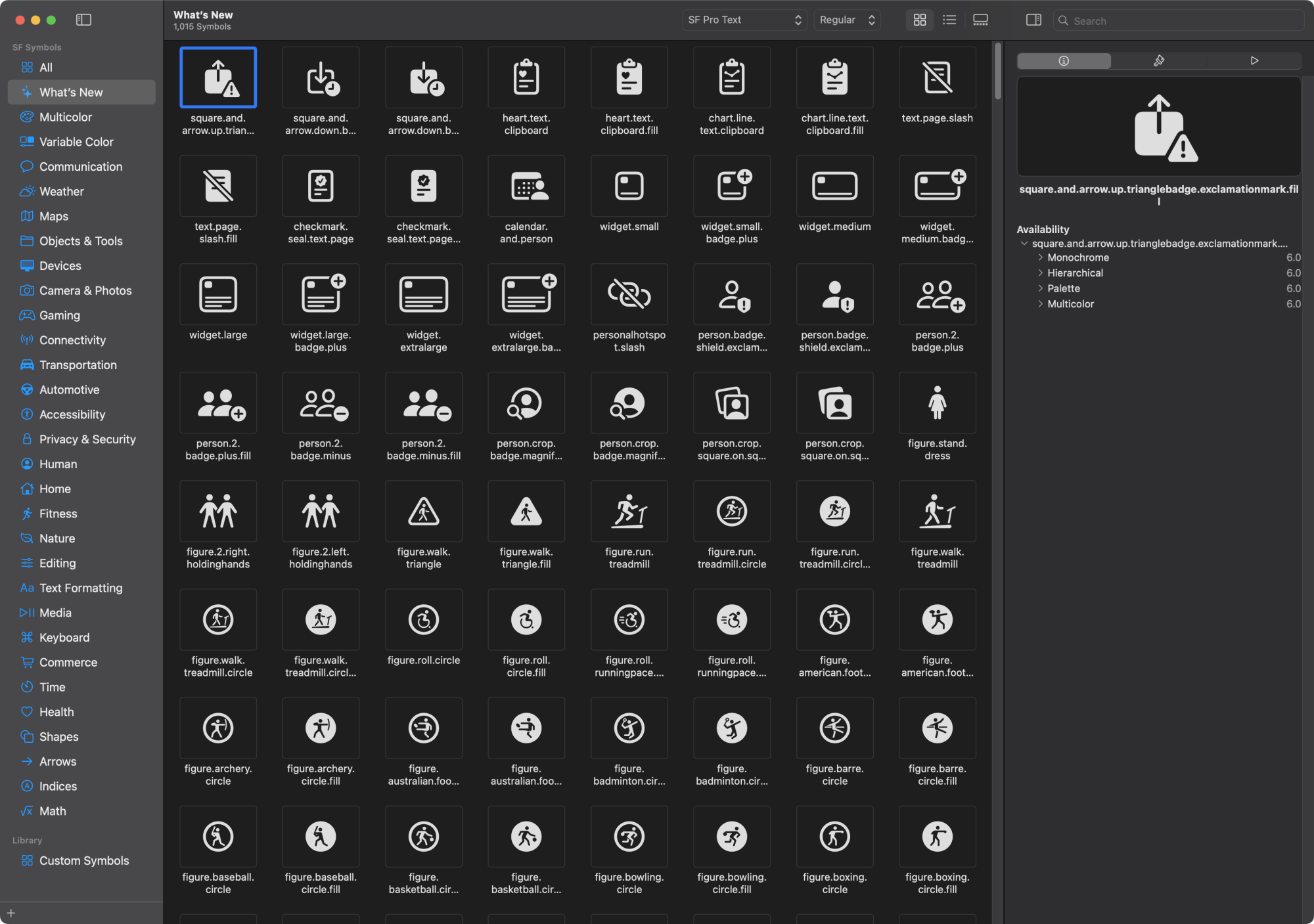Click inside the Search field
The width and height of the screenshot is (1314, 924).
[1178, 20]
